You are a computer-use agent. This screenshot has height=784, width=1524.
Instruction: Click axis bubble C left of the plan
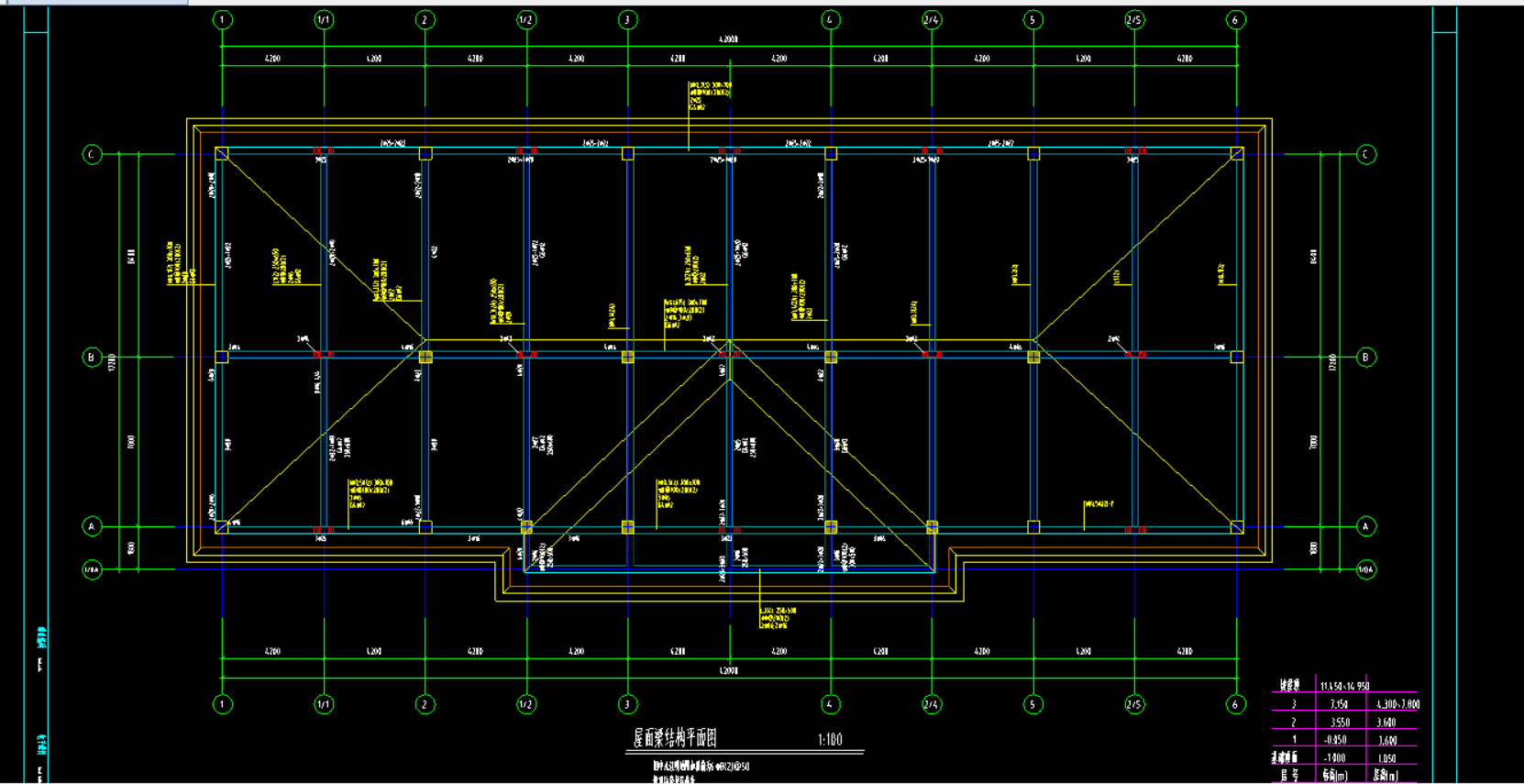[x=92, y=154]
